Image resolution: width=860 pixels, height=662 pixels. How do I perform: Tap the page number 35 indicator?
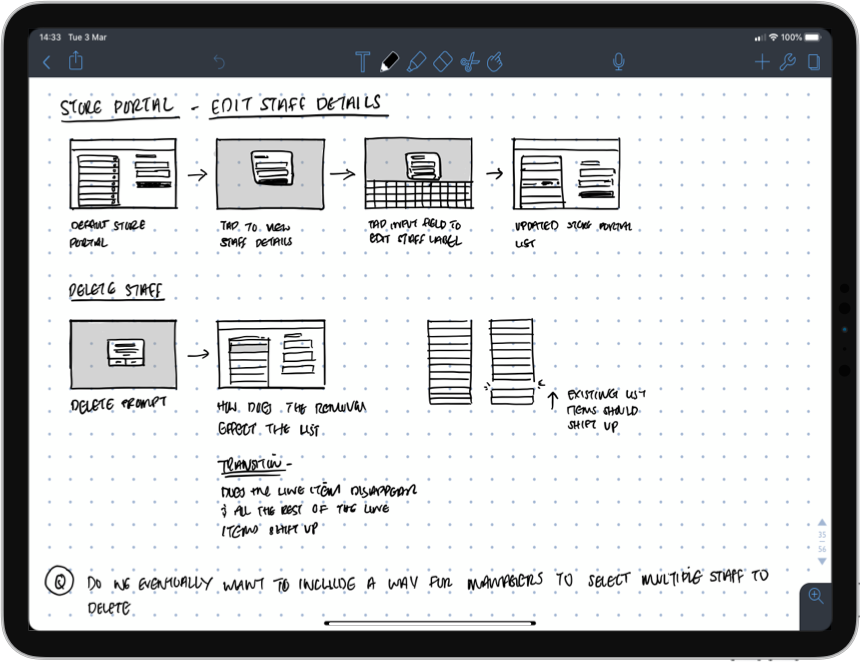point(822,535)
